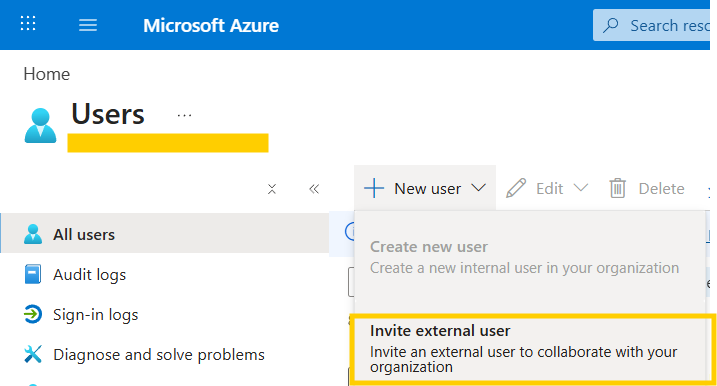Click the Audit logs book icon
Screen dimensions: 717x386
click(33, 274)
